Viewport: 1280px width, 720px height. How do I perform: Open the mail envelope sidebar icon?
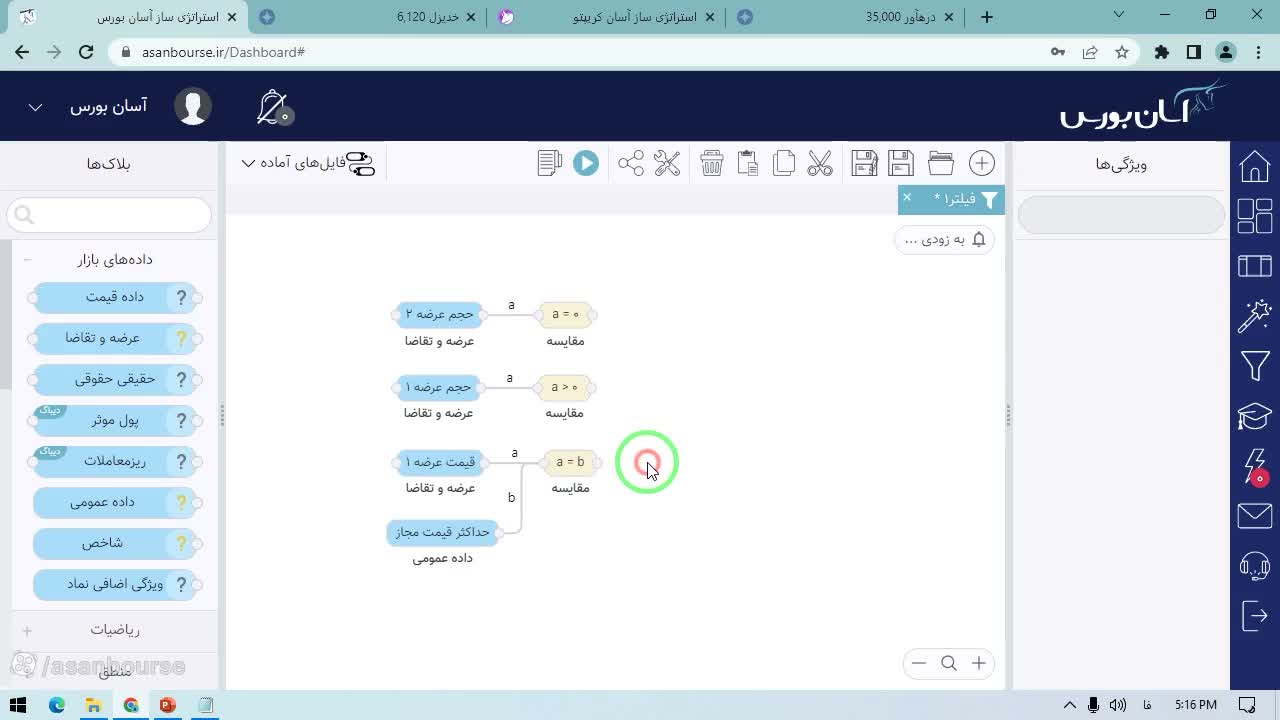point(1255,516)
